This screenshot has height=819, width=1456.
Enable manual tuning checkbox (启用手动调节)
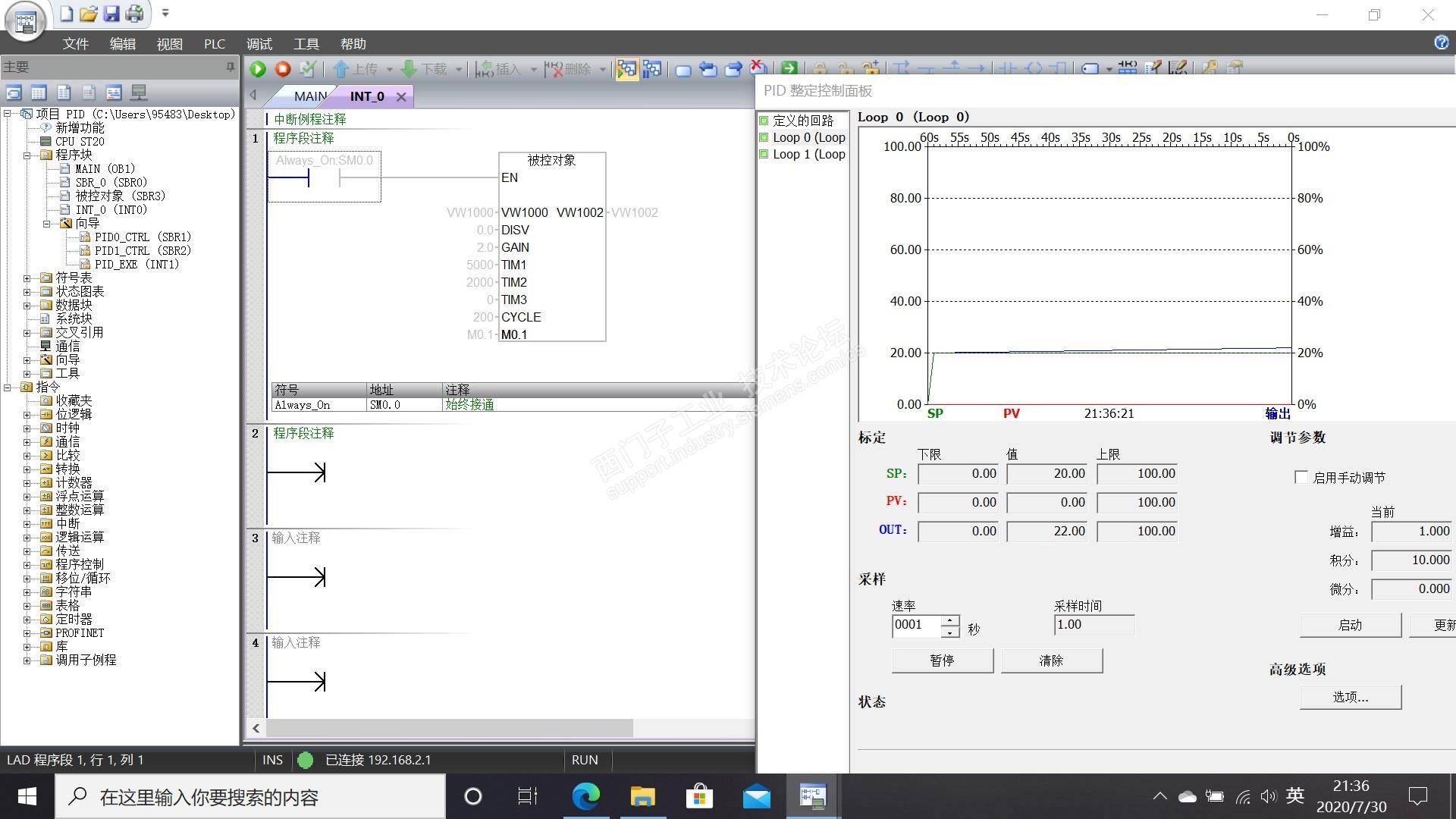coord(1301,477)
